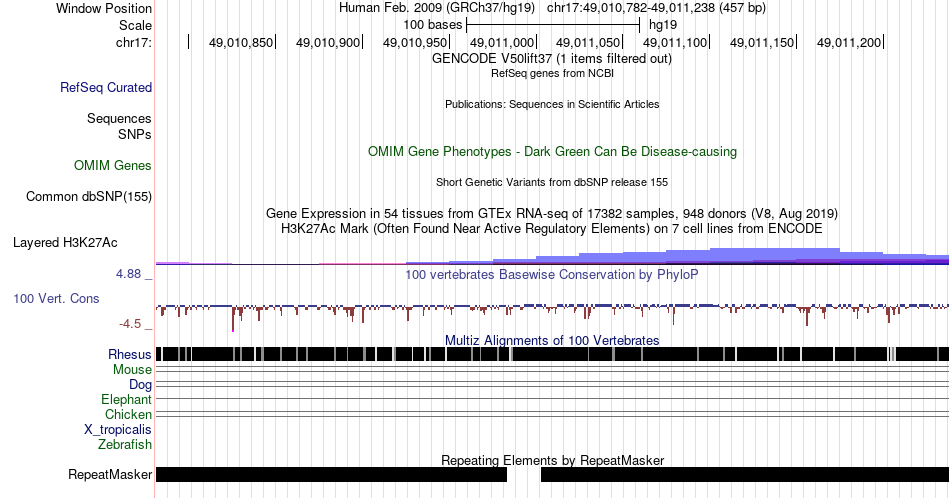Viewport: 950px width, 498px height.
Task: Click the 100 bases scale bar
Action: [553, 25]
